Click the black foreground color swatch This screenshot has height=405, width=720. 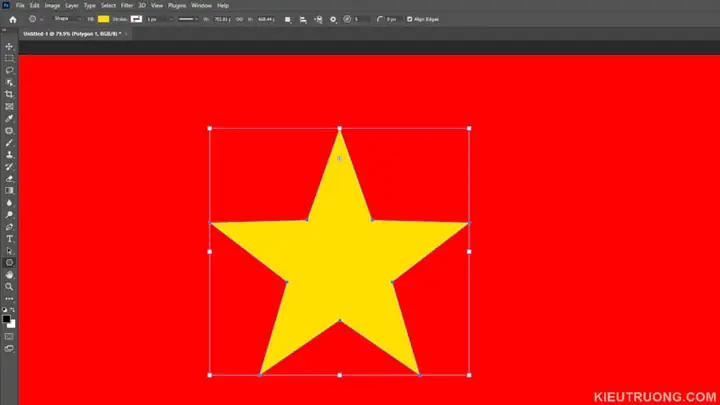(x=6, y=319)
